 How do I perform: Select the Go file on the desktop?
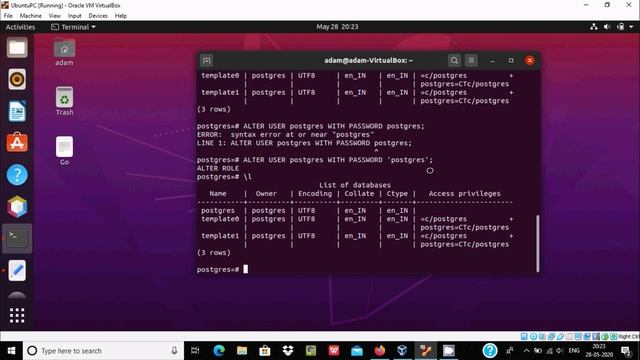click(64, 151)
